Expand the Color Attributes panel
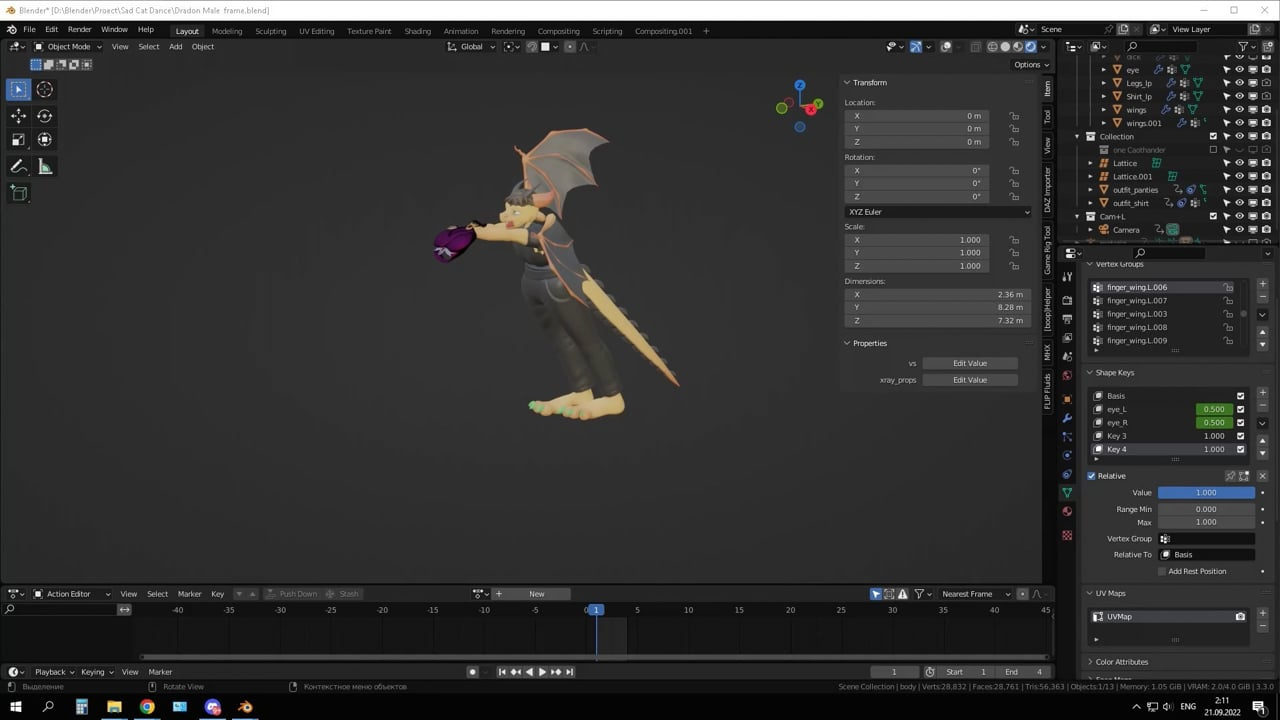This screenshot has width=1280, height=720. (x=1090, y=662)
